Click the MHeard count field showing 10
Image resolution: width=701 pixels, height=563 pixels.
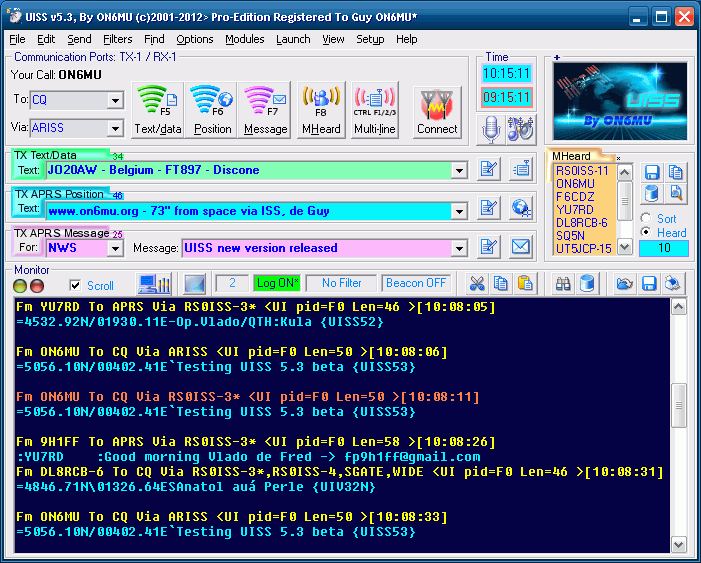(663, 248)
